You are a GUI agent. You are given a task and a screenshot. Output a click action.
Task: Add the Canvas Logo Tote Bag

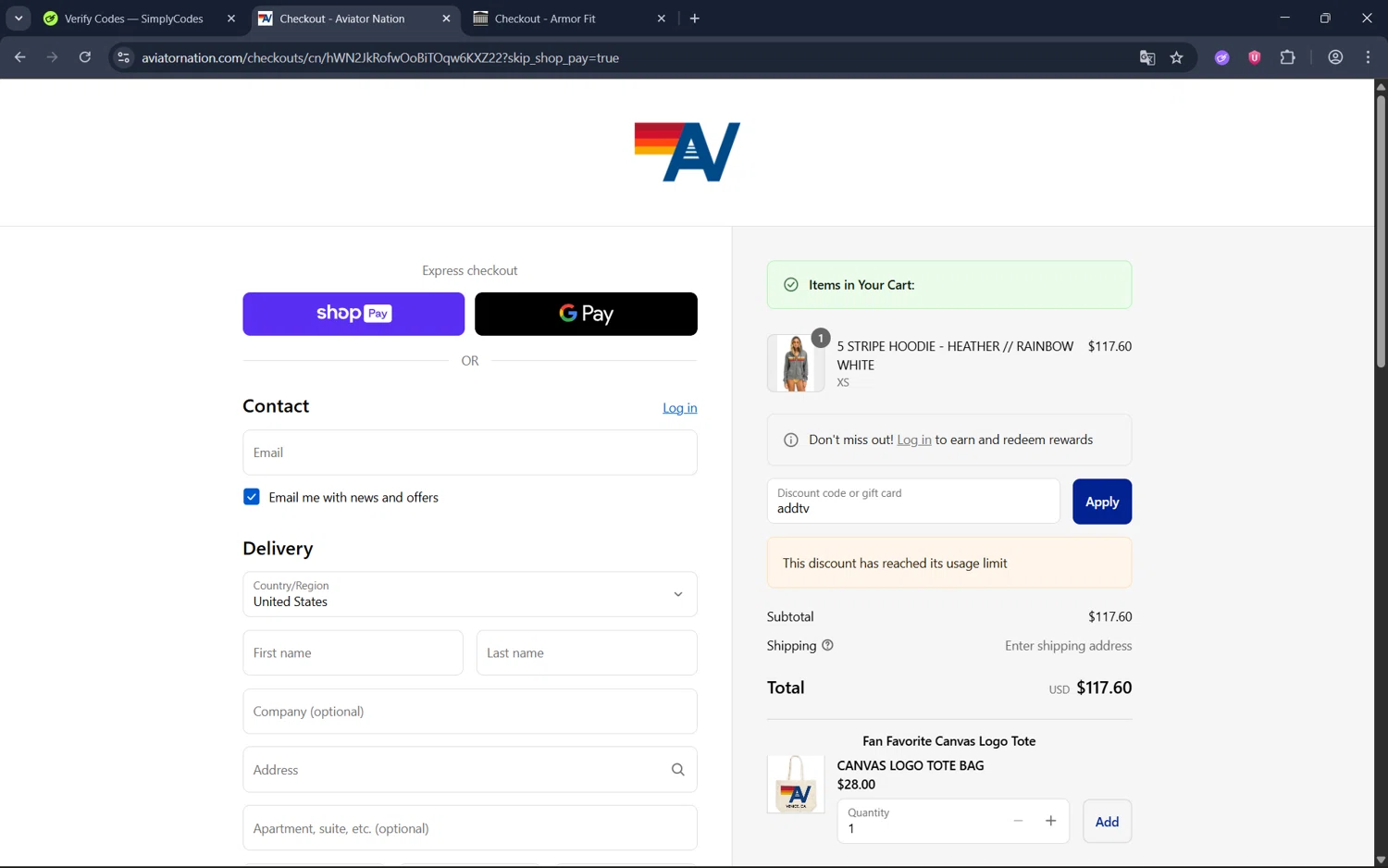coord(1108,822)
